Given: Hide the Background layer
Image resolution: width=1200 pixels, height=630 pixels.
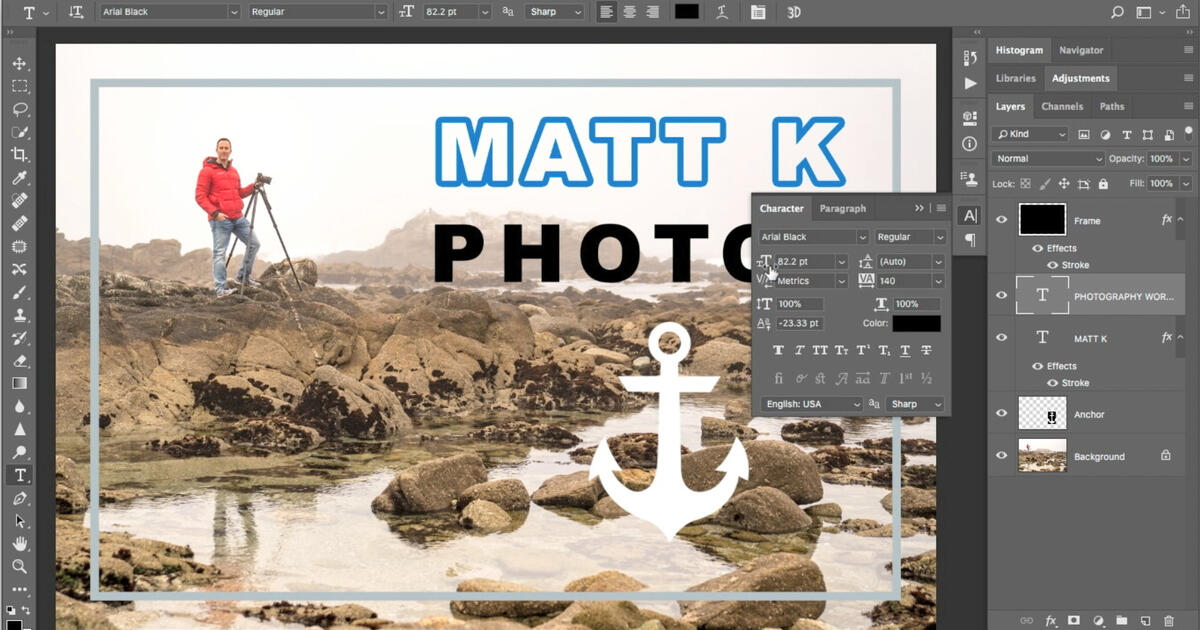Looking at the screenshot, I should coord(1001,456).
